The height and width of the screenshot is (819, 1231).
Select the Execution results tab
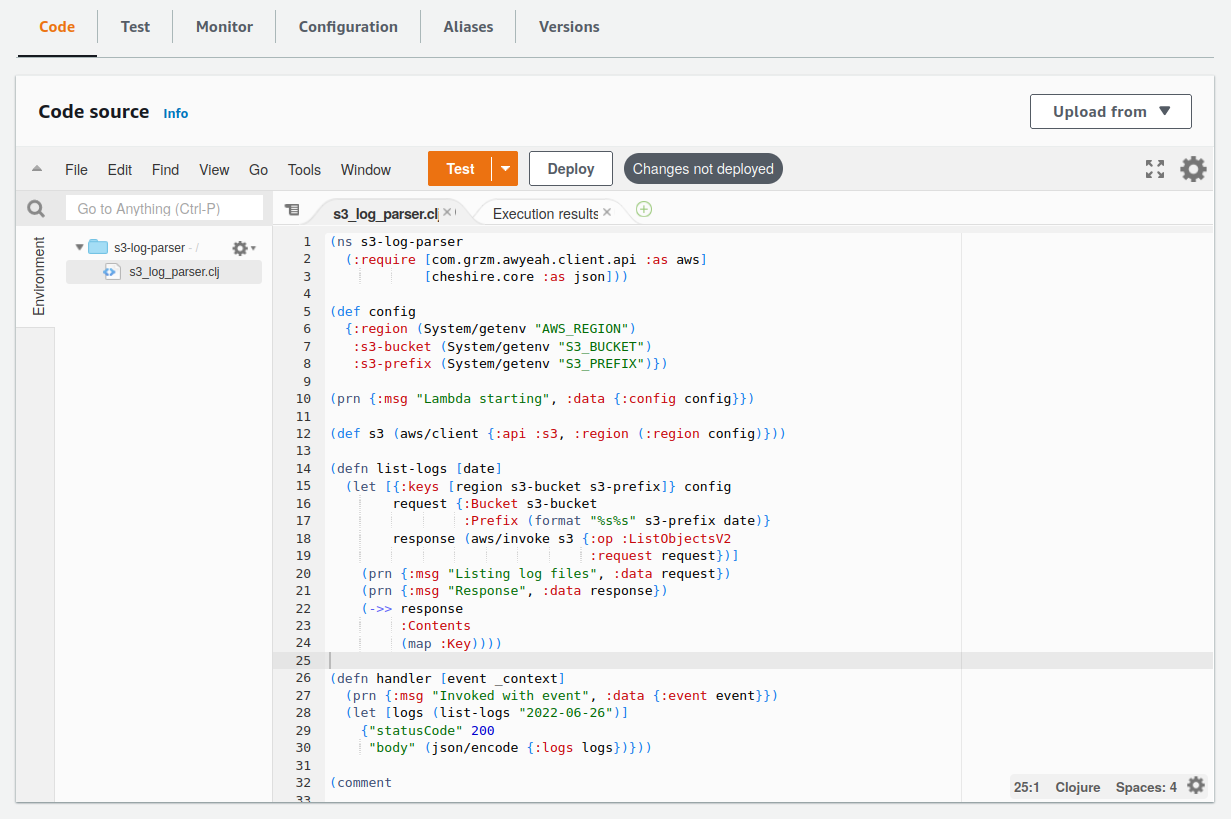click(x=545, y=213)
